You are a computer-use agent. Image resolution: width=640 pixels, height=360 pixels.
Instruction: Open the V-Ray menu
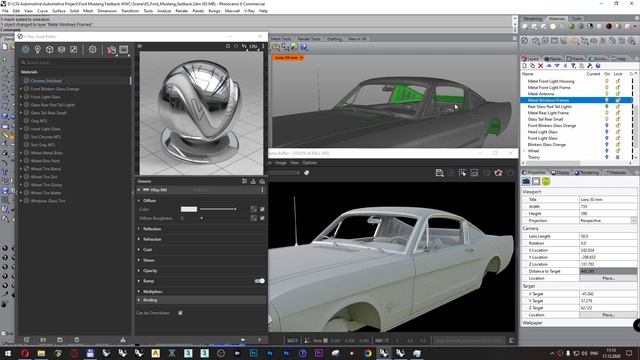249,11
